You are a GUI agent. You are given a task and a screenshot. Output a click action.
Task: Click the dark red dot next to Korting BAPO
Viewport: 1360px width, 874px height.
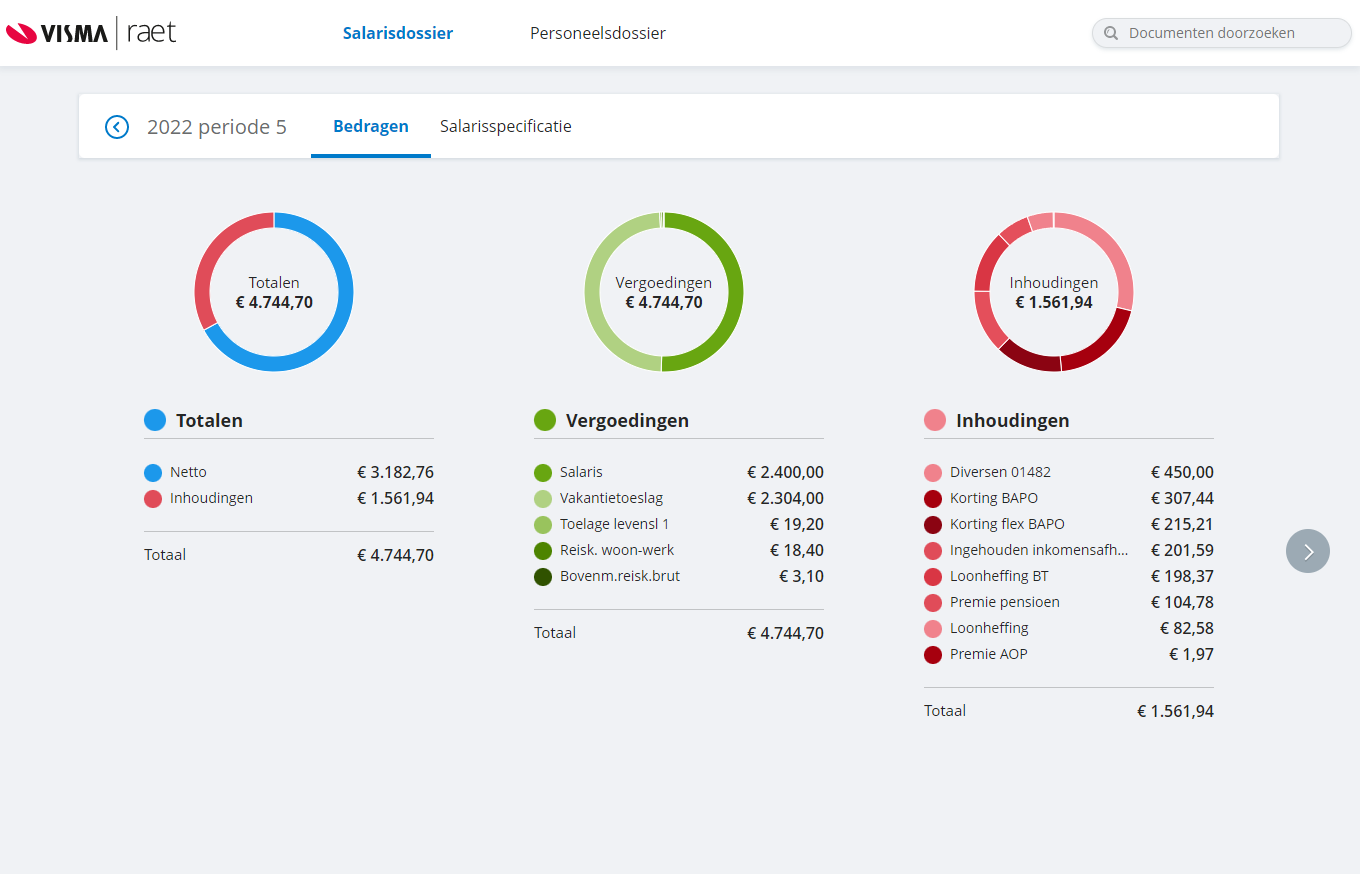click(932, 498)
